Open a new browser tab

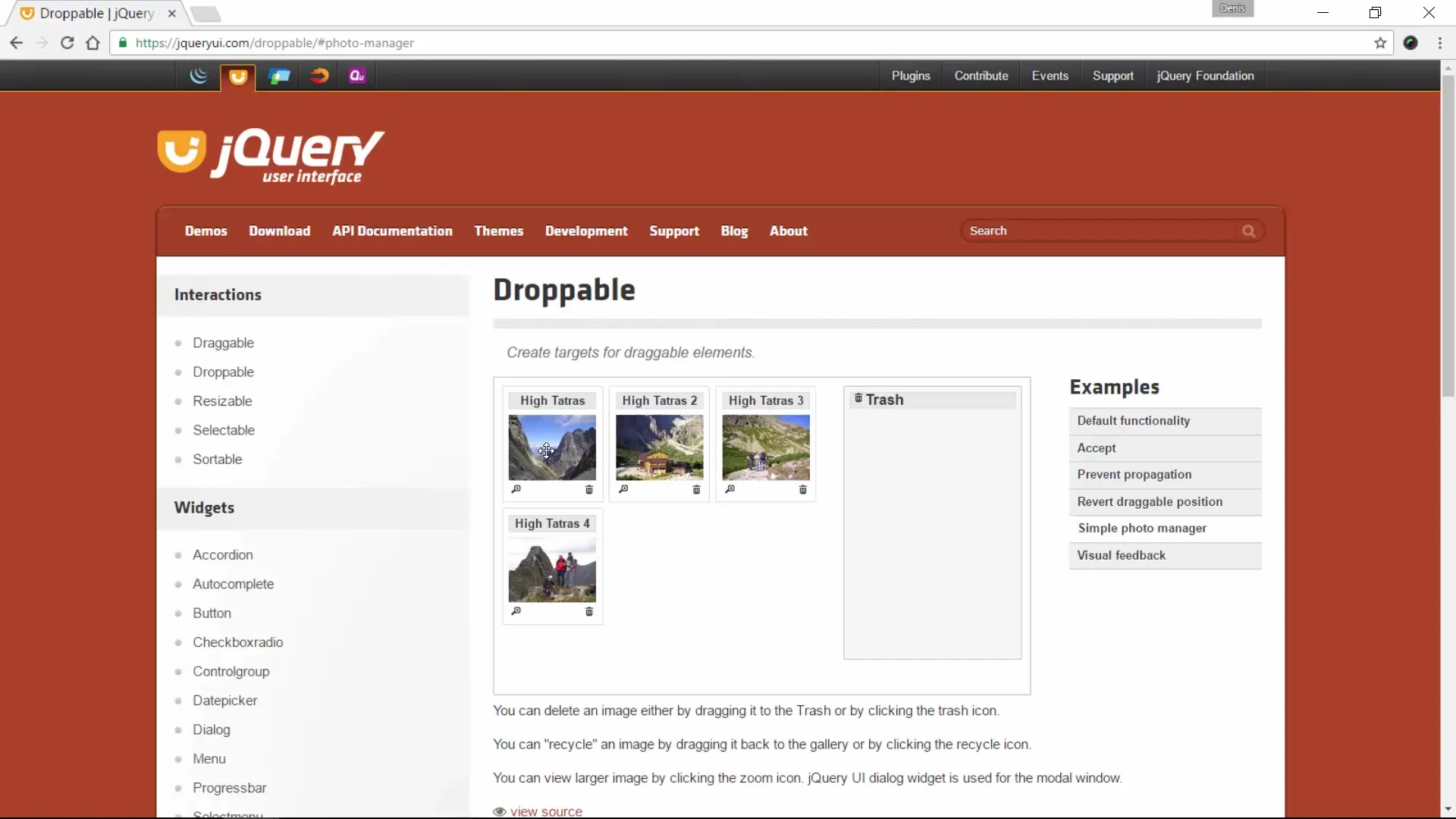click(x=205, y=14)
